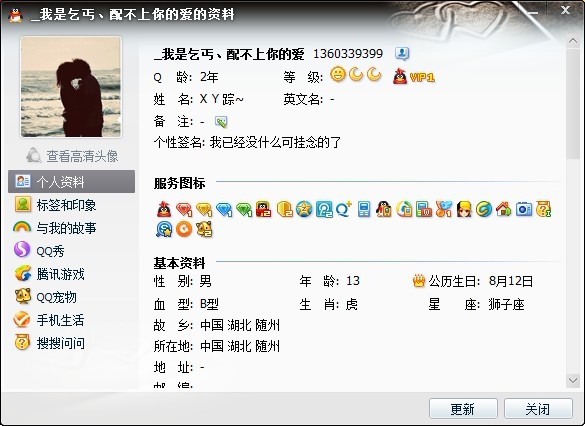585x426 pixels.
Task: Click the red diamond service icon
Action: [x=184, y=209]
